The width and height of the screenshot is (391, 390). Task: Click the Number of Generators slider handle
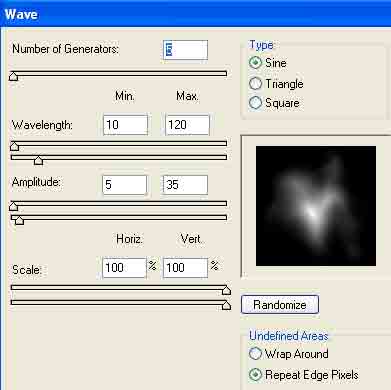click(13, 76)
